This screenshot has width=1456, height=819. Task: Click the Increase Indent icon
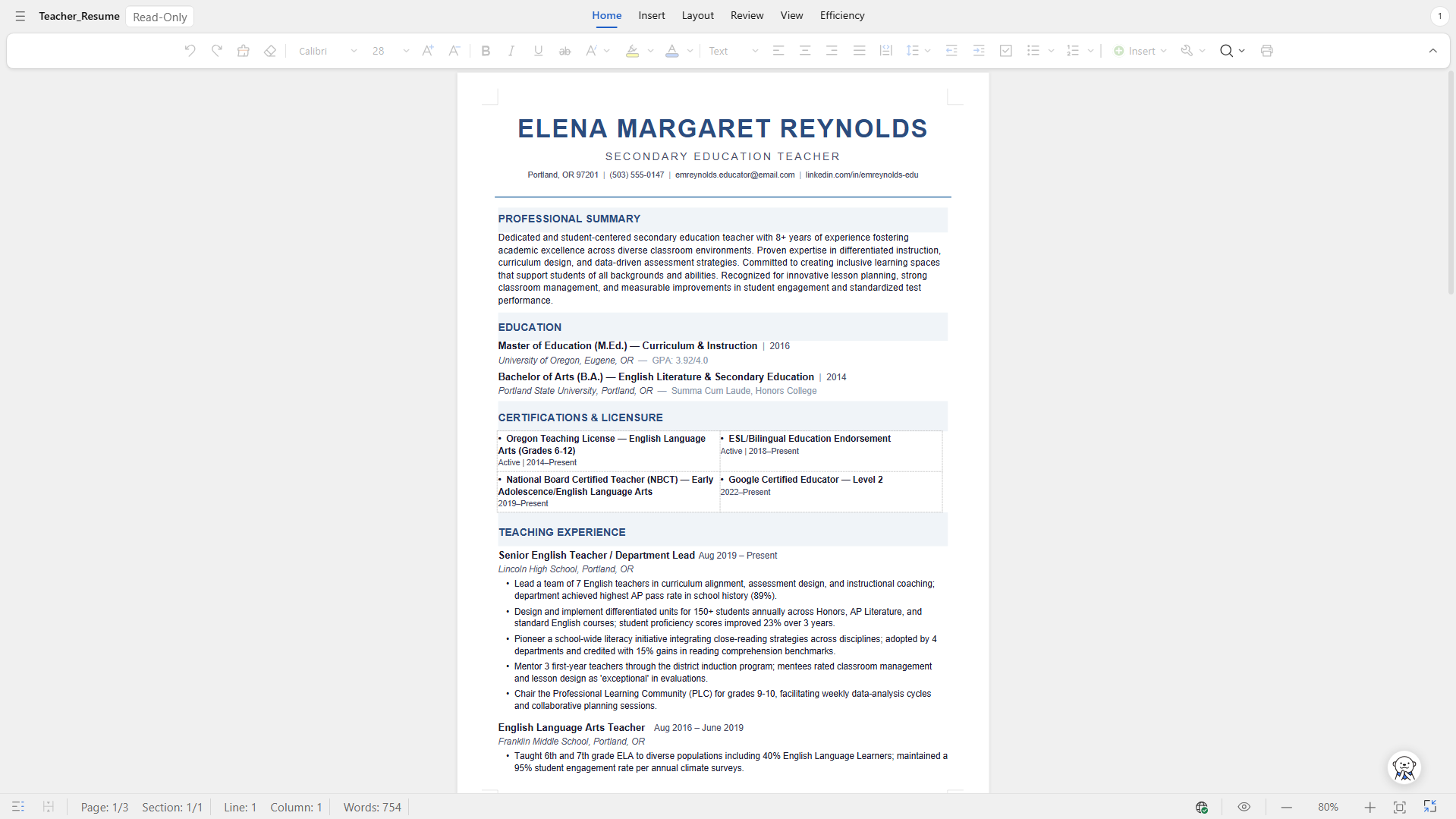(x=979, y=51)
